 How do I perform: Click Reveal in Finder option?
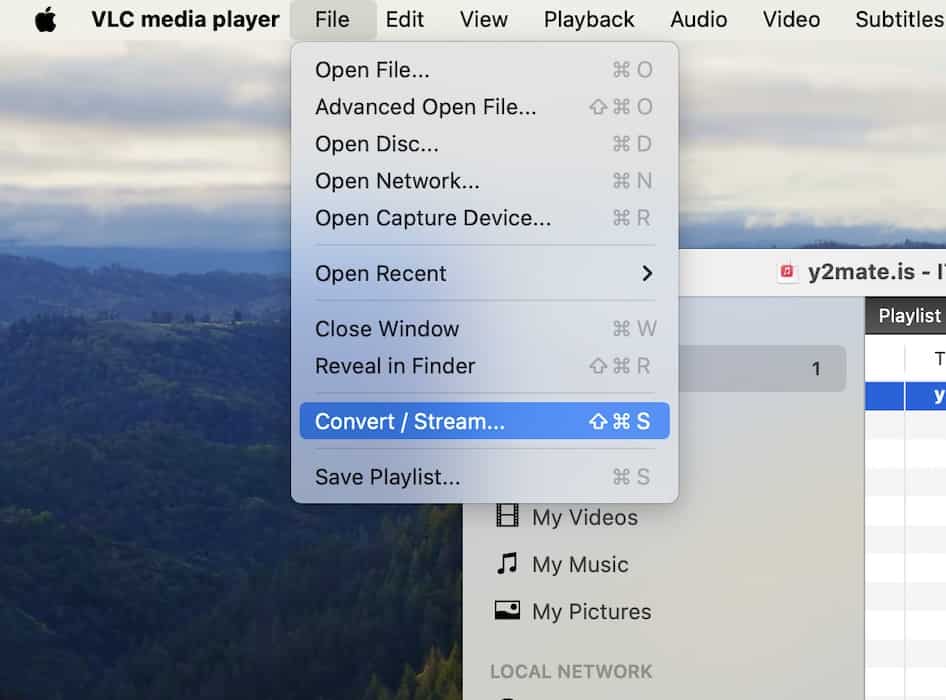(395, 366)
